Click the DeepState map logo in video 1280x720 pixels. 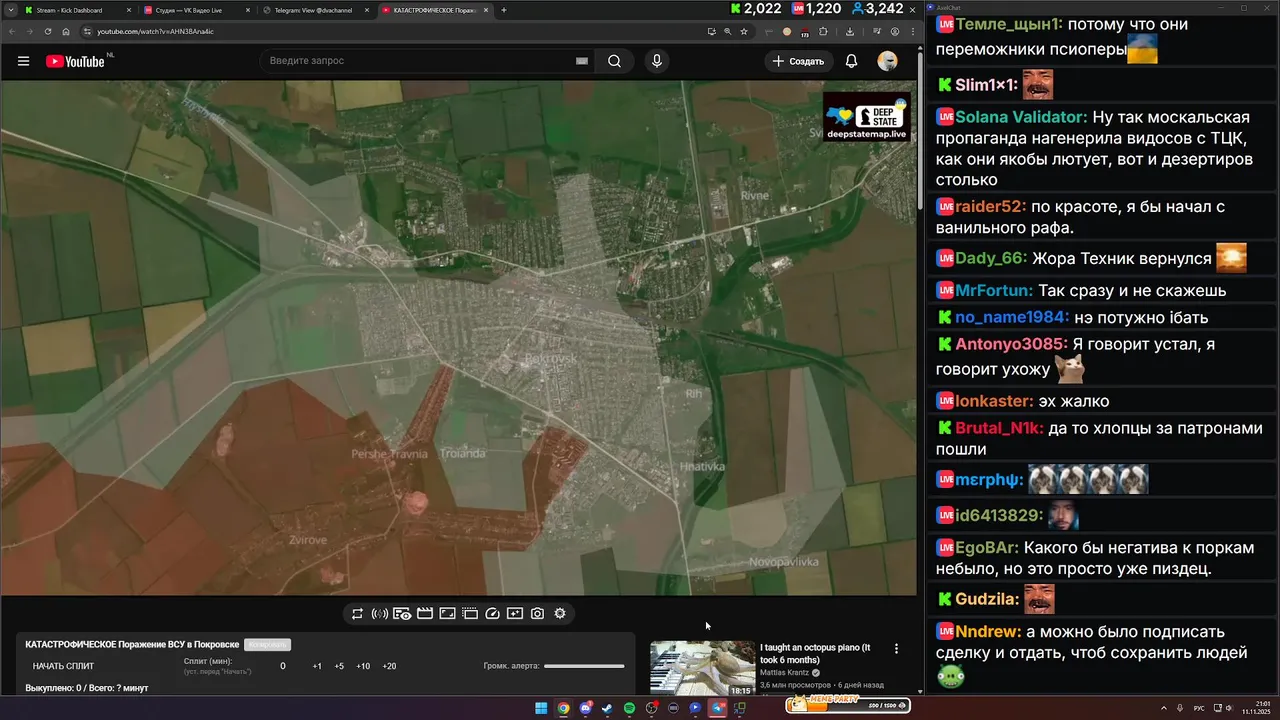pos(866,118)
